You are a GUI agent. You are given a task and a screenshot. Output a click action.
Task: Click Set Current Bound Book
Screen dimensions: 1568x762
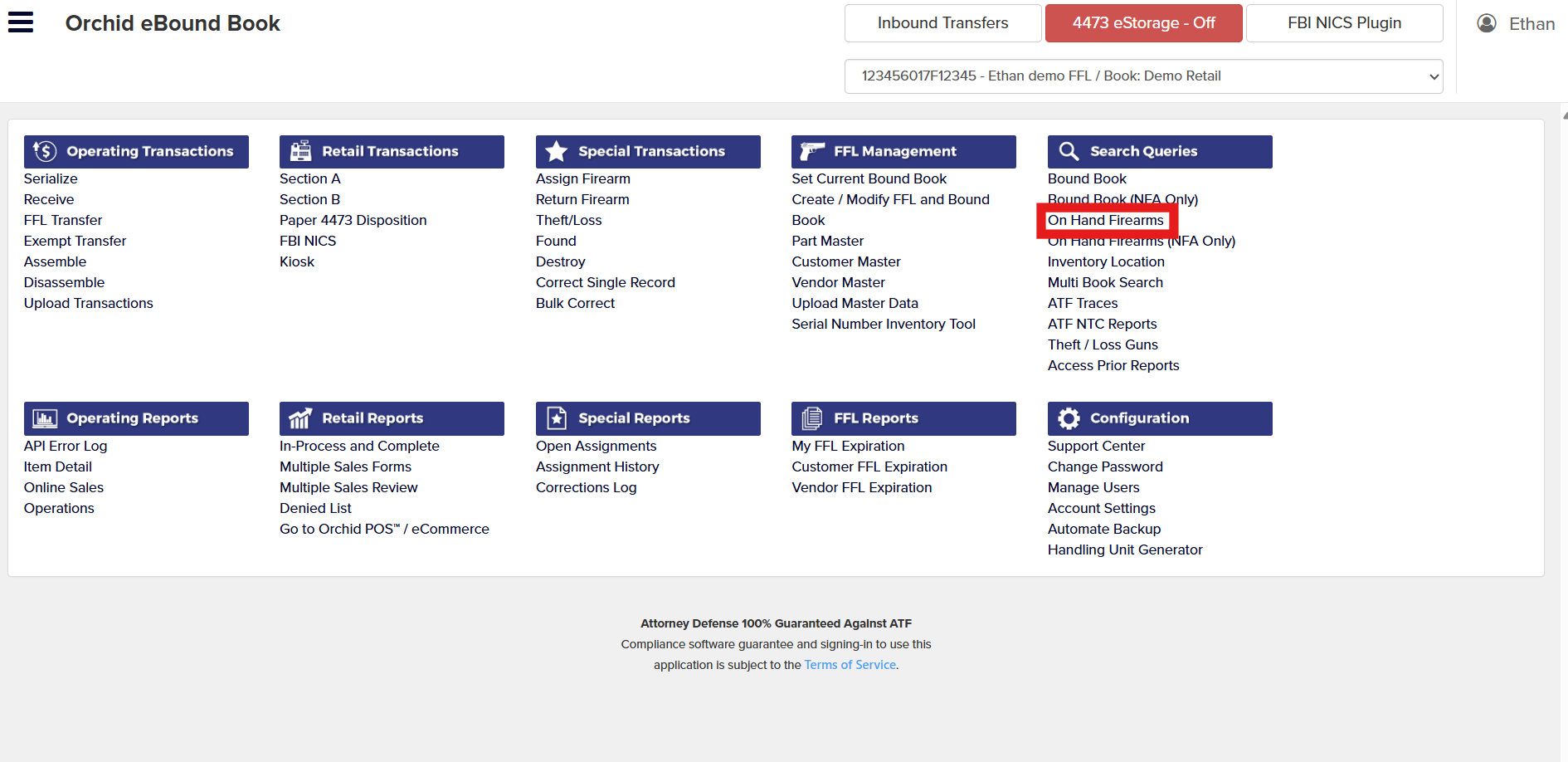869,178
